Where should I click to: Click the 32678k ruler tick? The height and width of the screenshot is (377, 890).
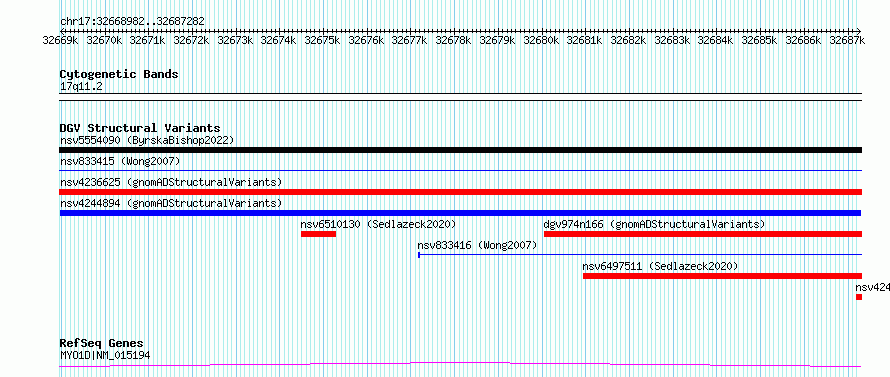[x=454, y=40]
